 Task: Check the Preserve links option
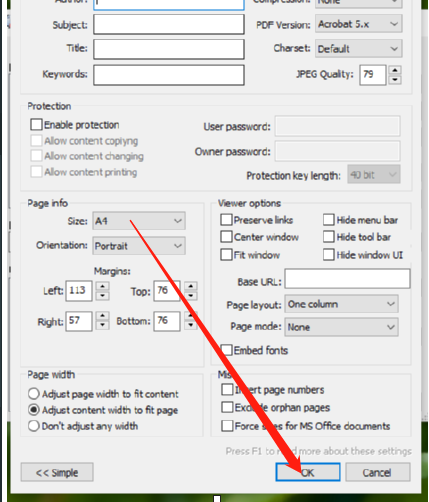pyautogui.click(x=226, y=220)
